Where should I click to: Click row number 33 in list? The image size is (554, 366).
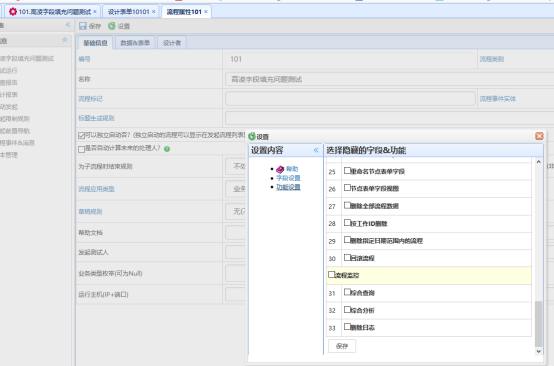click(332, 328)
